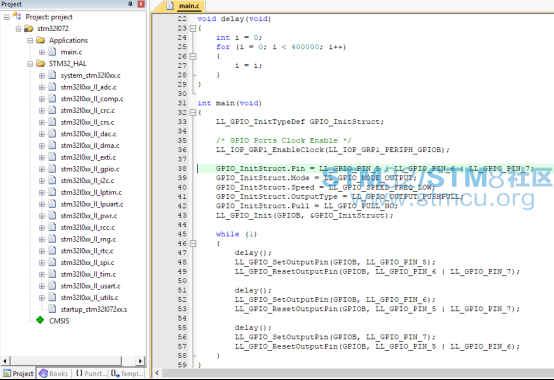Select stm32l0xx_ll_lpuart.c in the tree
The width and height of the screenshot is (554, 380).
[92, 204]
